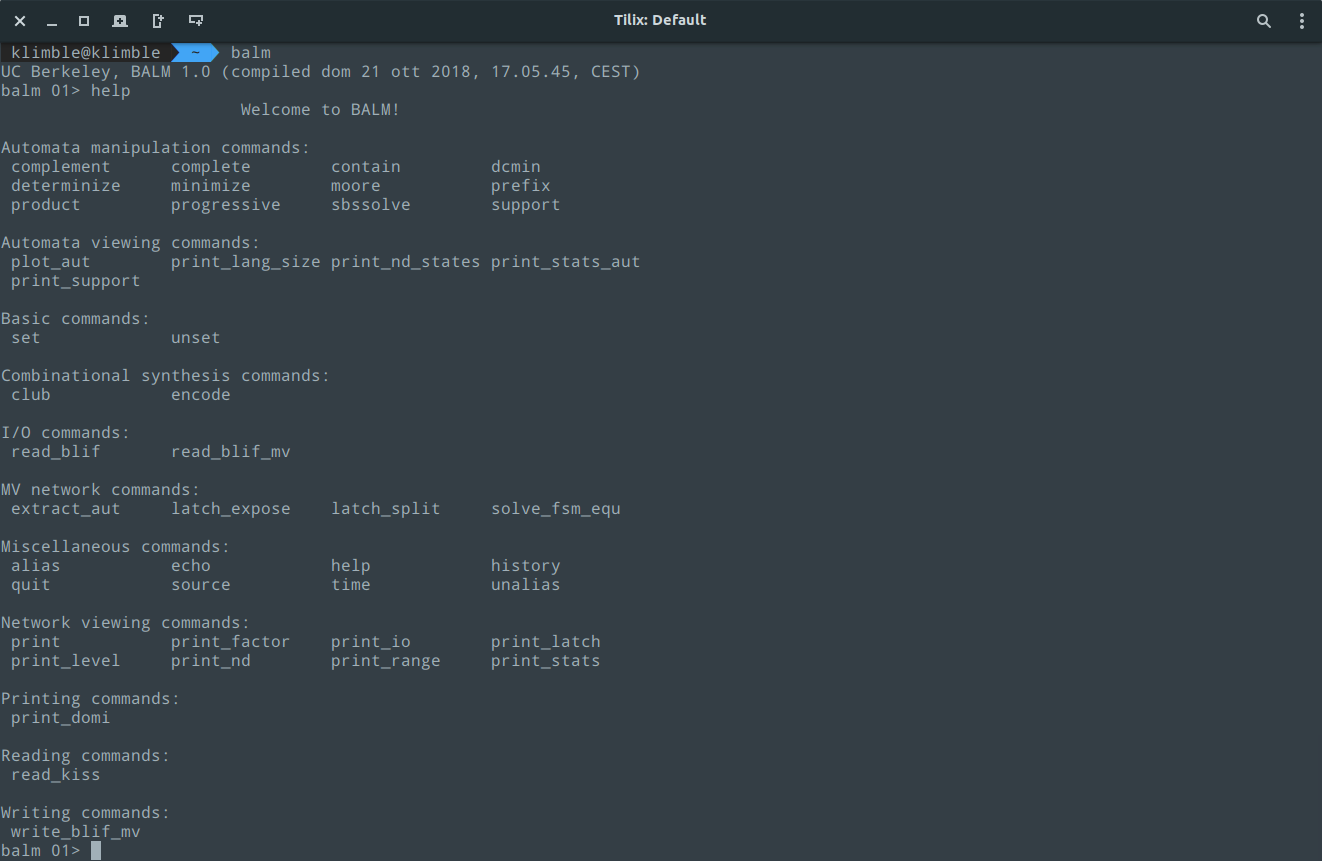This screenshot has height=861, width=1322.
Task: Click the blue '~' directory prompt segment
Action: 195,52
